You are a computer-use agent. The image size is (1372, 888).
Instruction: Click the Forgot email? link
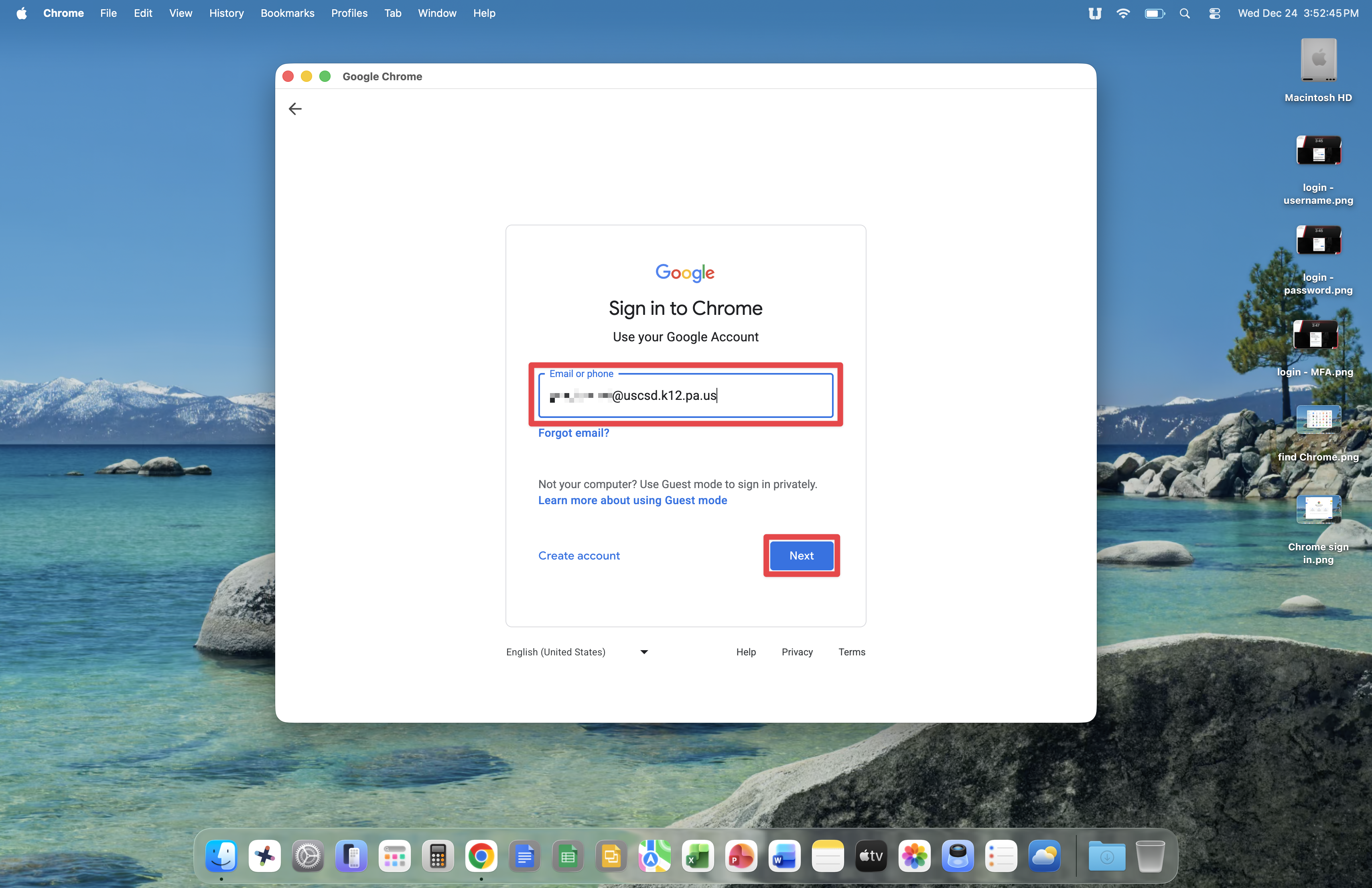573,433
